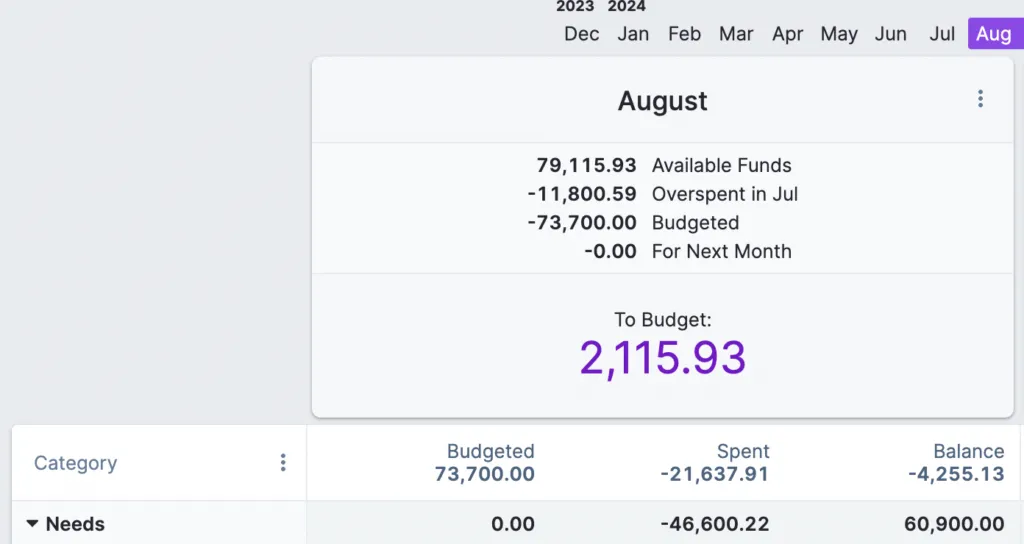Collapse the Needs category group
1024x544 pixels.
[x=33, y=524]
